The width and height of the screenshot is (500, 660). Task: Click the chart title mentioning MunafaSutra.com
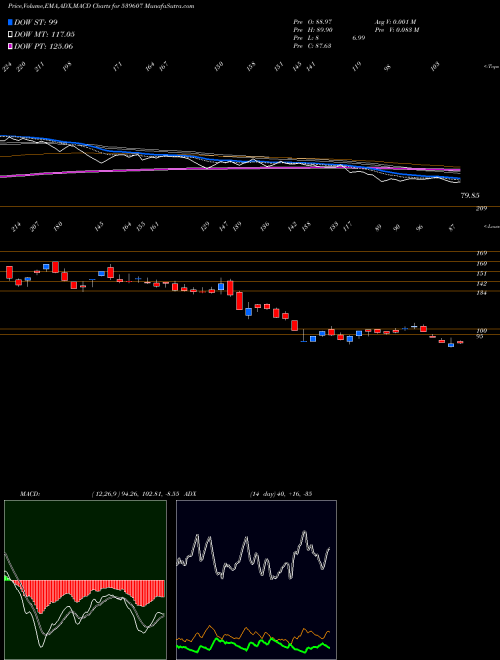(x=101, y=7)
